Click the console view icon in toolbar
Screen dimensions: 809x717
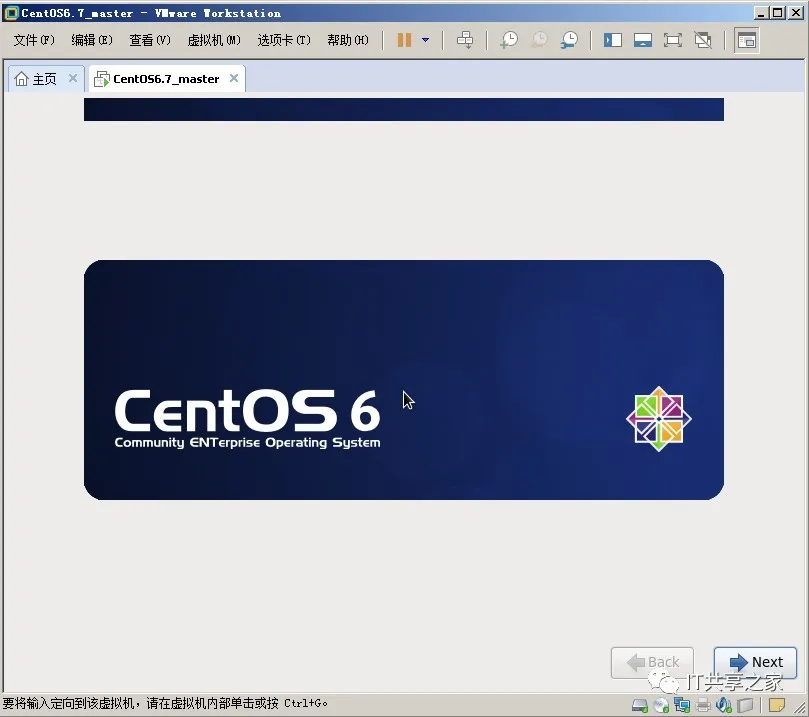[747, 40]
